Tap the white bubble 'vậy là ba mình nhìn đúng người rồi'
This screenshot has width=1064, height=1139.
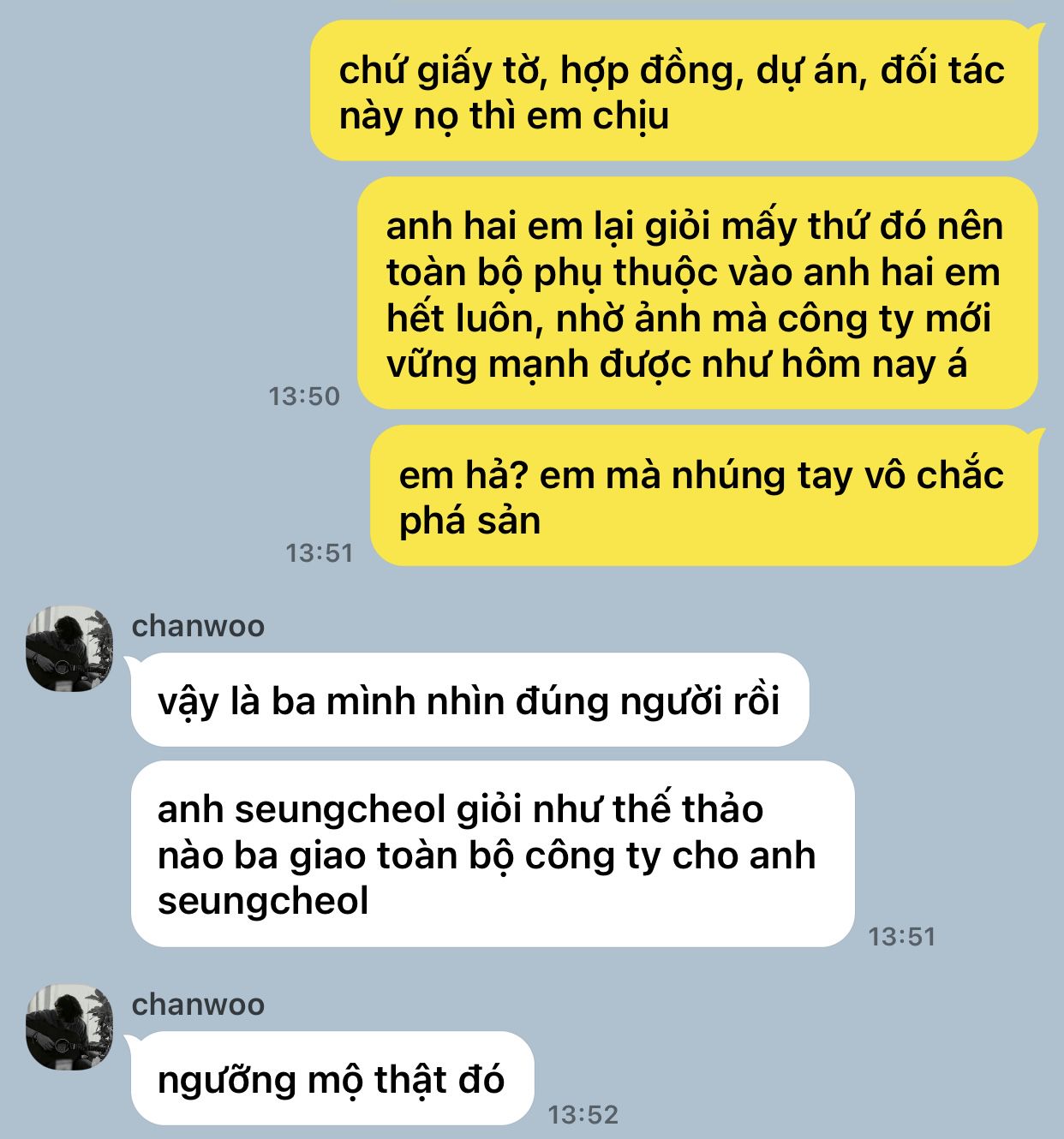469,700
